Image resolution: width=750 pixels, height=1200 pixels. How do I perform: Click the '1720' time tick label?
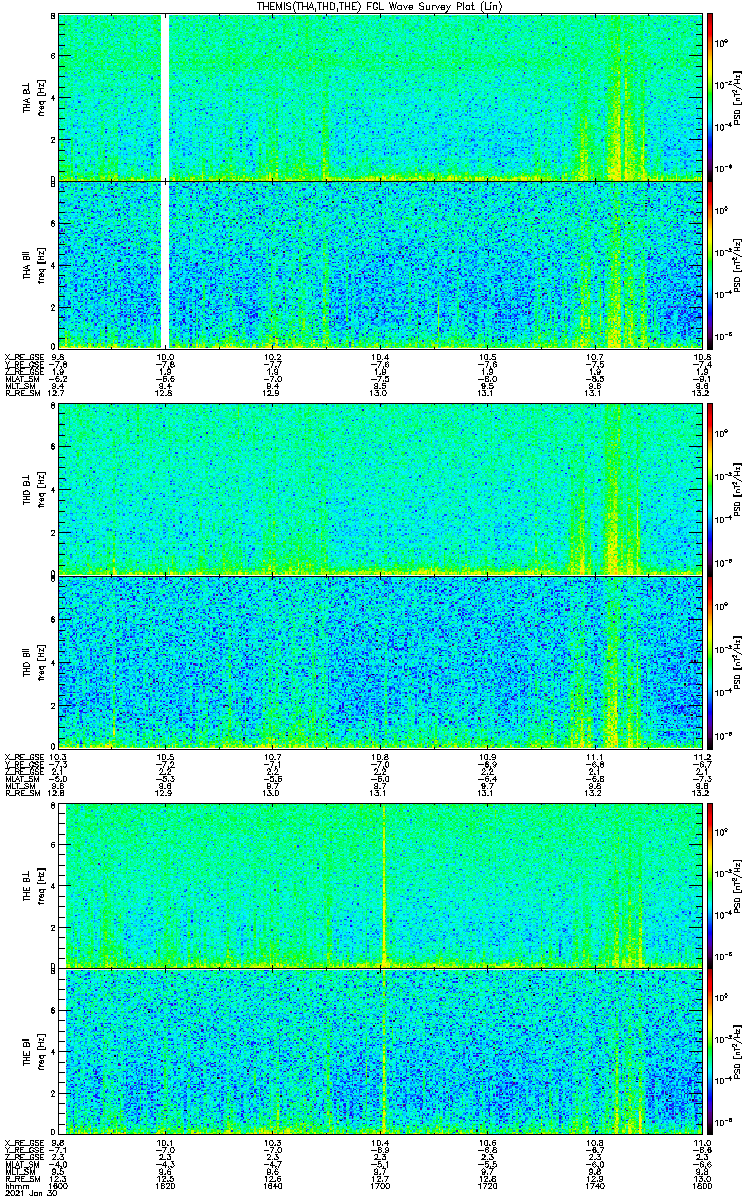[487, 1185]
